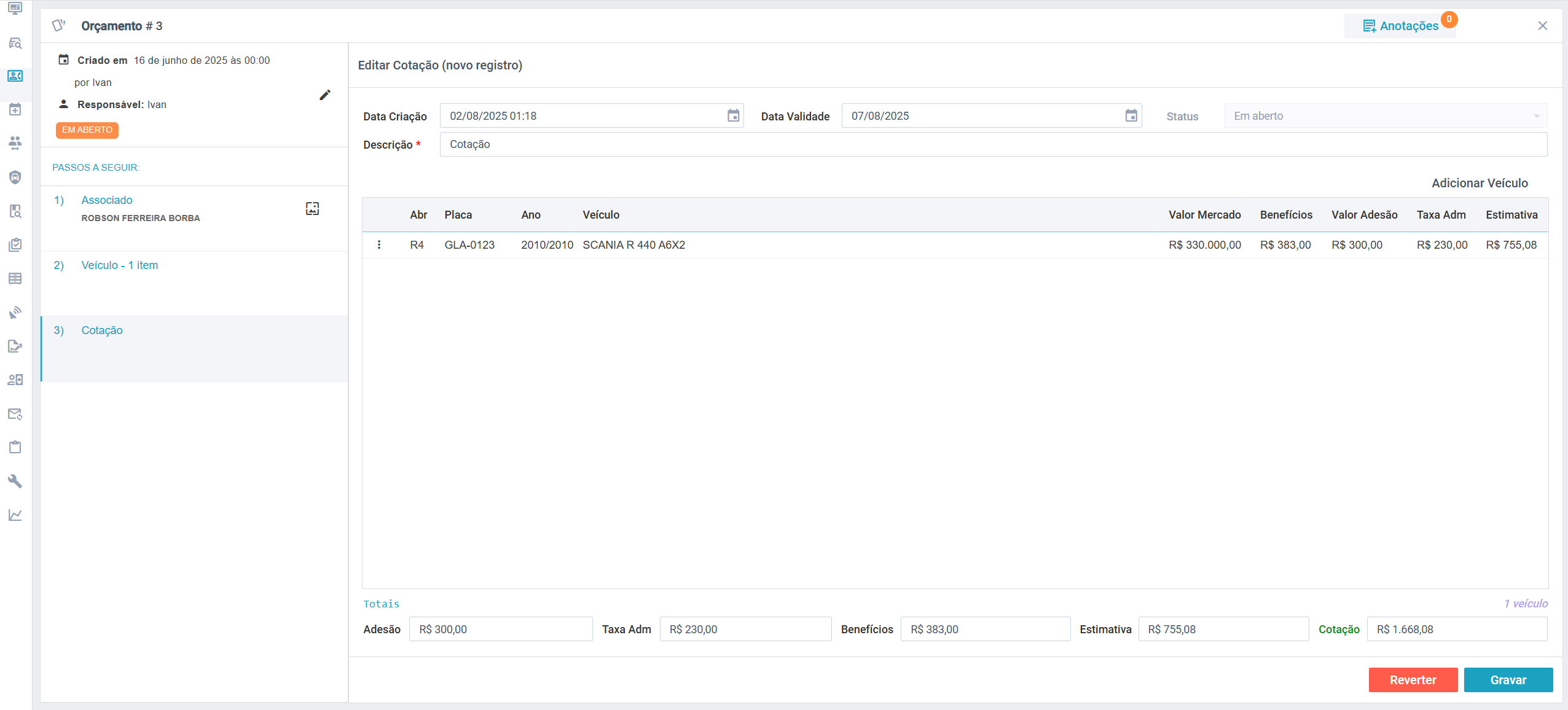Open calendar picker for Data Criação

click(733, 116)
